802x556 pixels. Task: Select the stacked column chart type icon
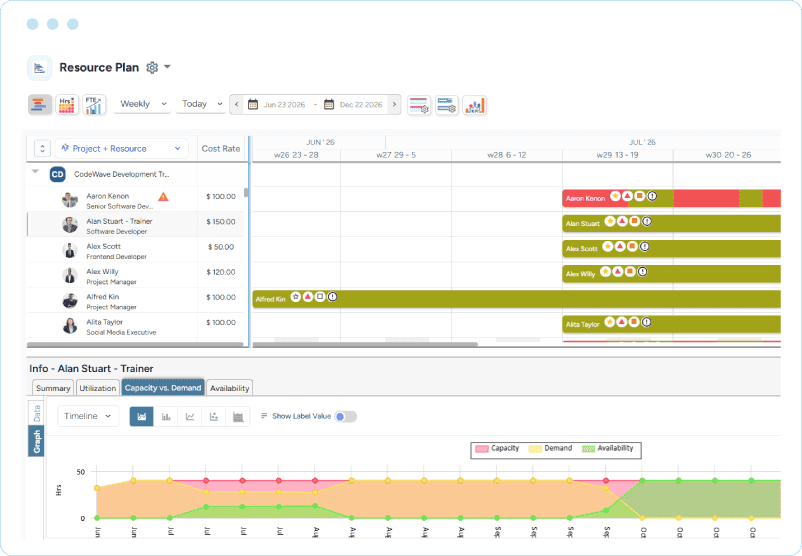click(238, 416)
